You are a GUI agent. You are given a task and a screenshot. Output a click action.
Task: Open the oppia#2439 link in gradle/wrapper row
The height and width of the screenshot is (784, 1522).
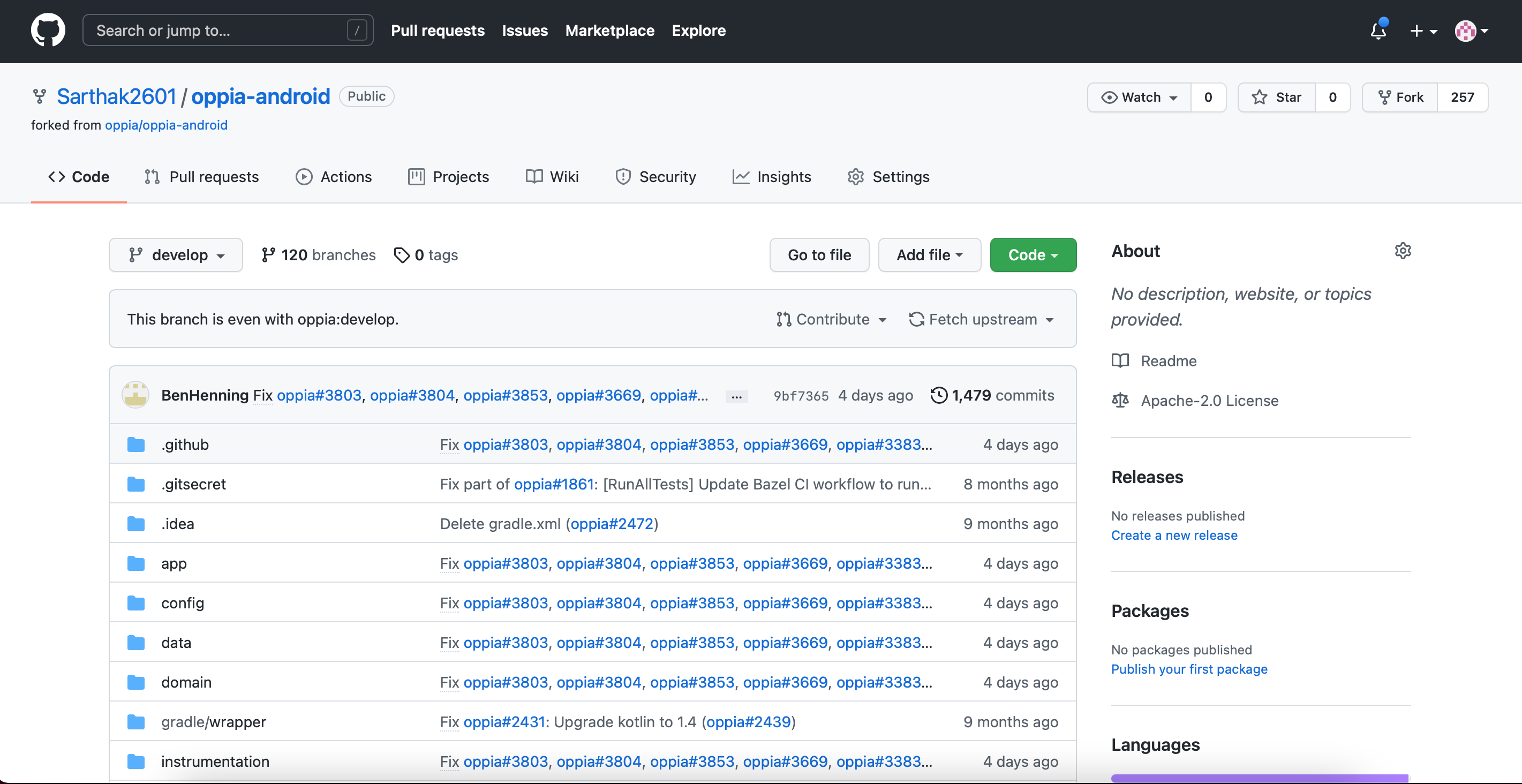coord(748,721)
